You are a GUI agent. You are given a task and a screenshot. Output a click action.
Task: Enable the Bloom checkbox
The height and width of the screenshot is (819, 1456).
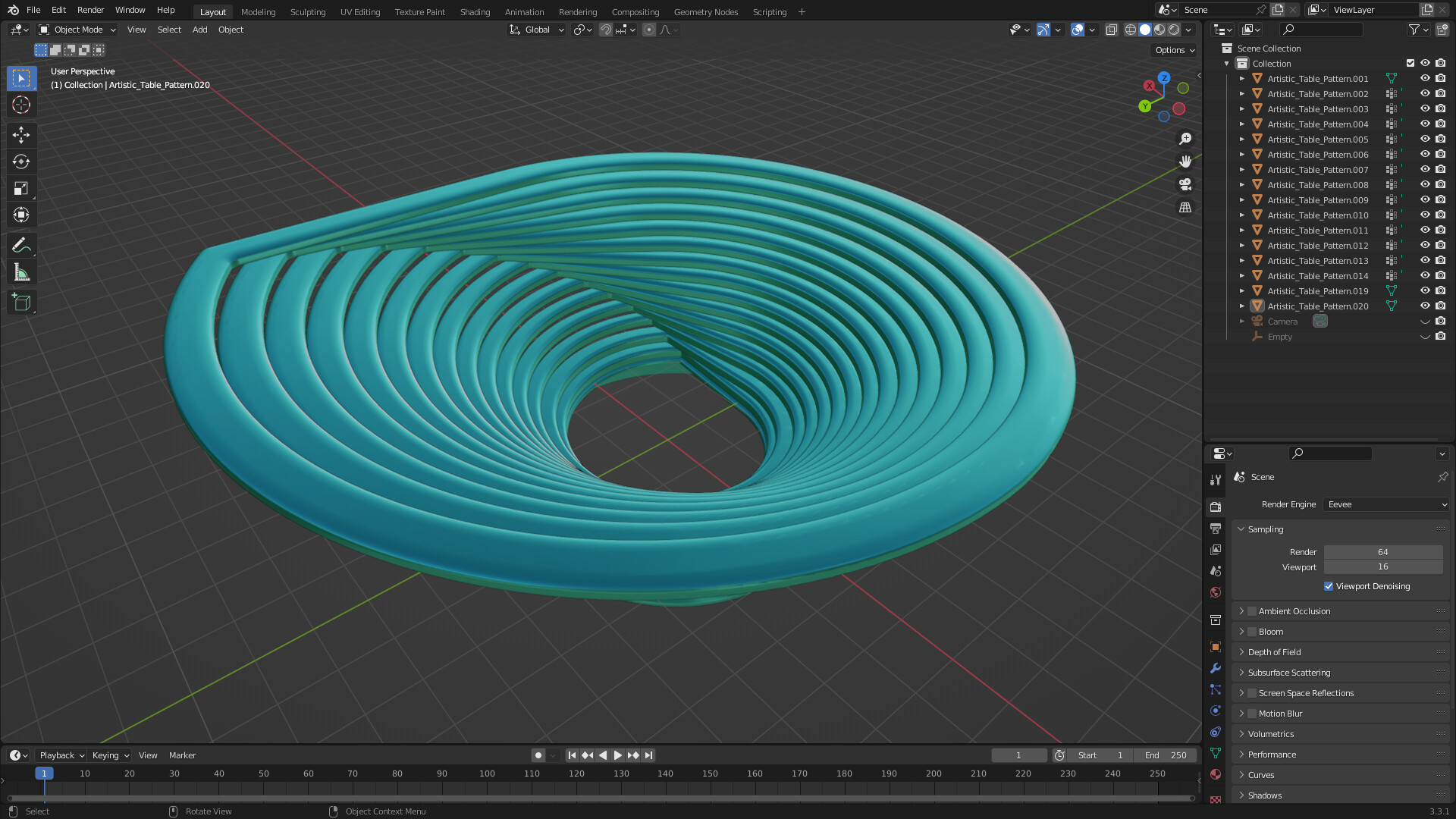pyautogui.click(x=1252, y=632)
